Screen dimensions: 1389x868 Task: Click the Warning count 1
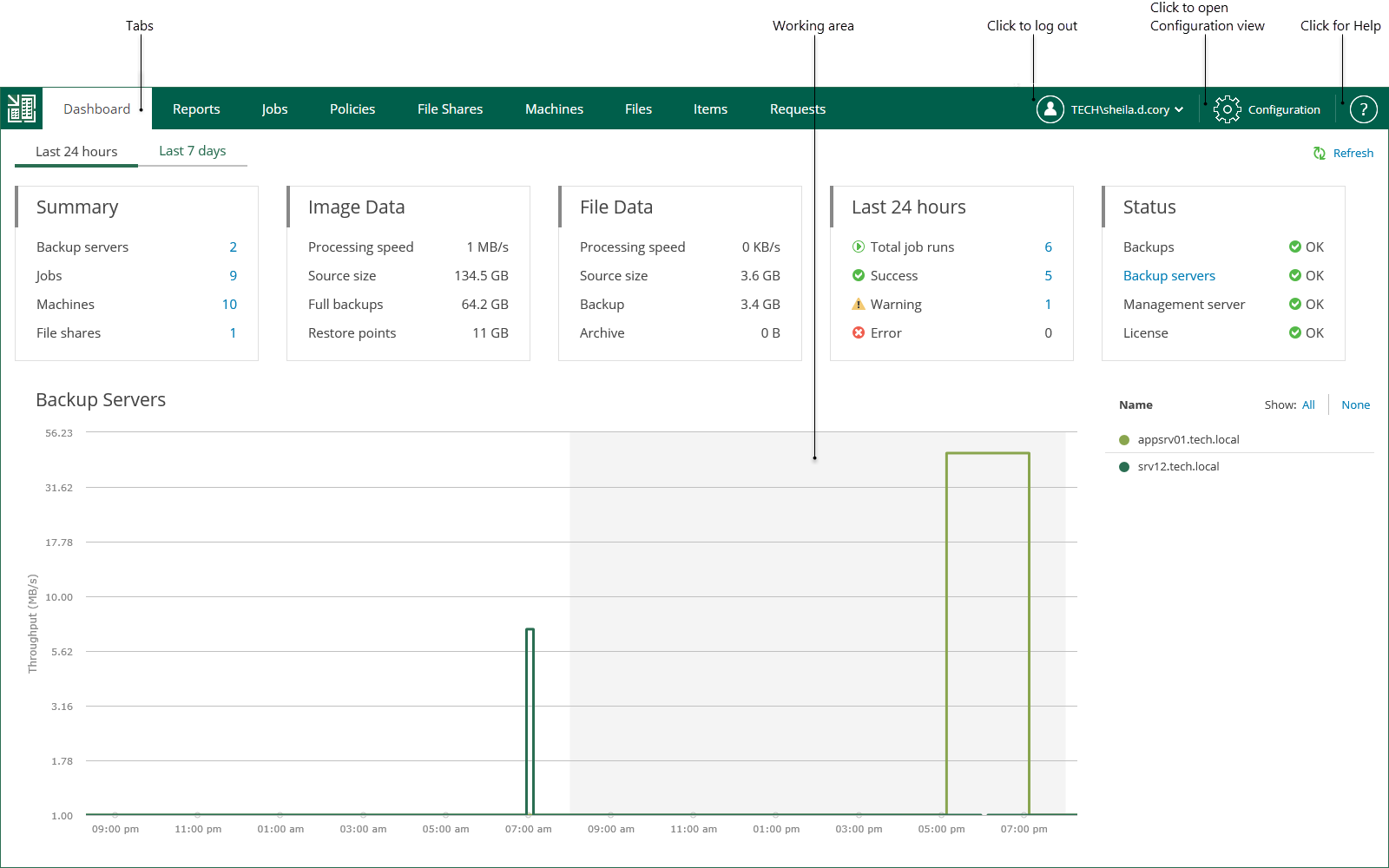(1048, 304)
